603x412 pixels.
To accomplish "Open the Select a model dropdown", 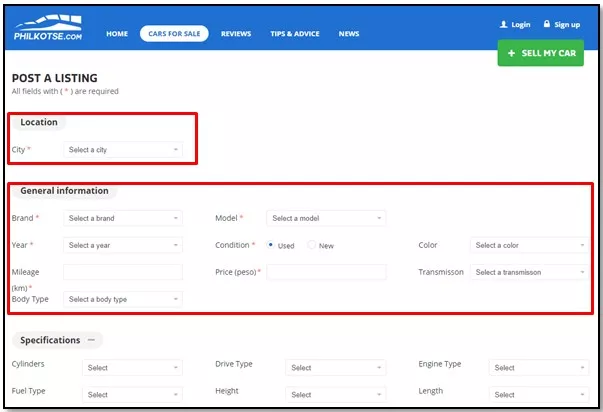I will (x=326, y=218).
